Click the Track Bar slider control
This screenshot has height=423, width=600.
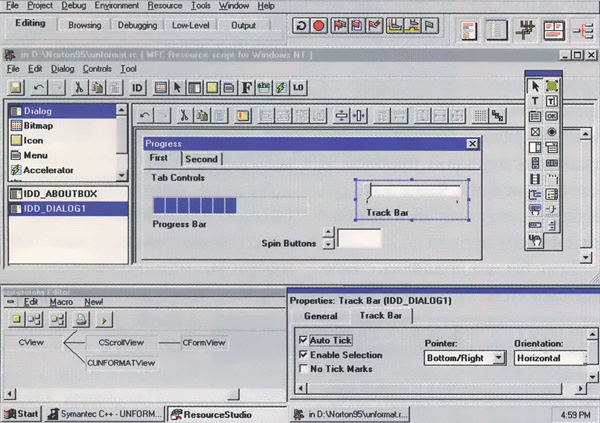(413, 193)
